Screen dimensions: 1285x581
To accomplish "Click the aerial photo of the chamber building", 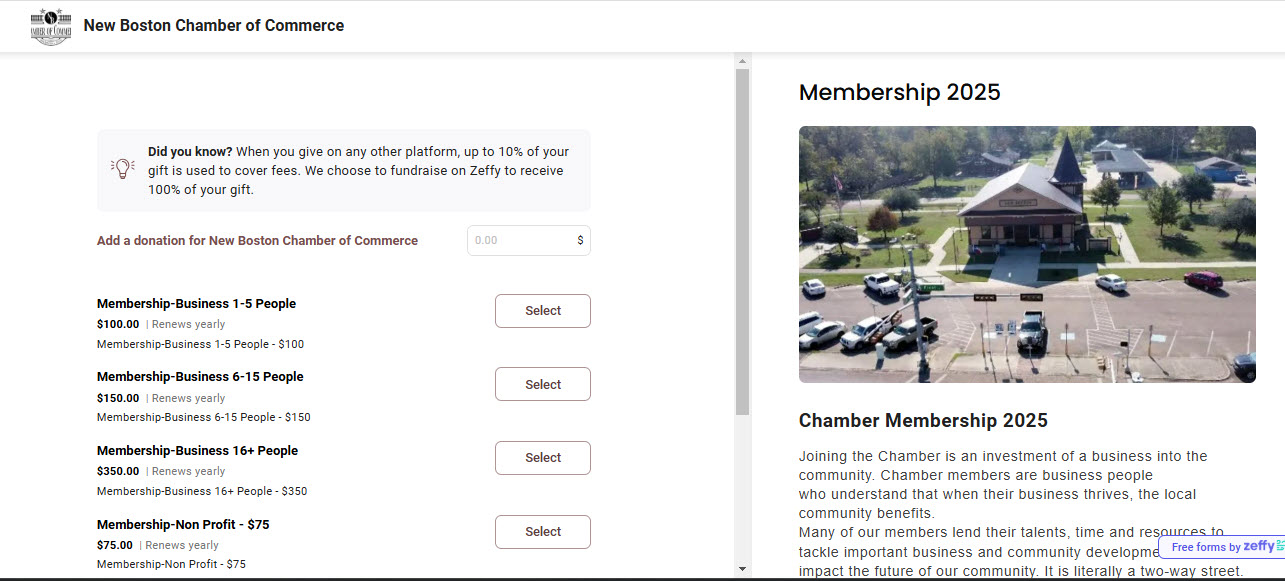I will (1027, 254).
